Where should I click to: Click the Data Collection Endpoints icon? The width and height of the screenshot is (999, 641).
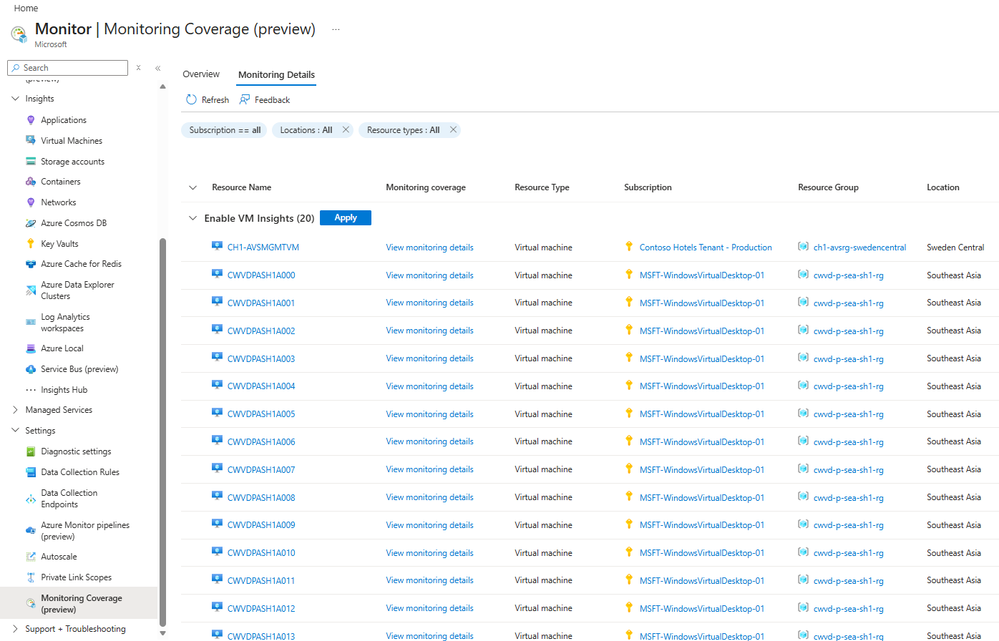[x=31, y=499]
